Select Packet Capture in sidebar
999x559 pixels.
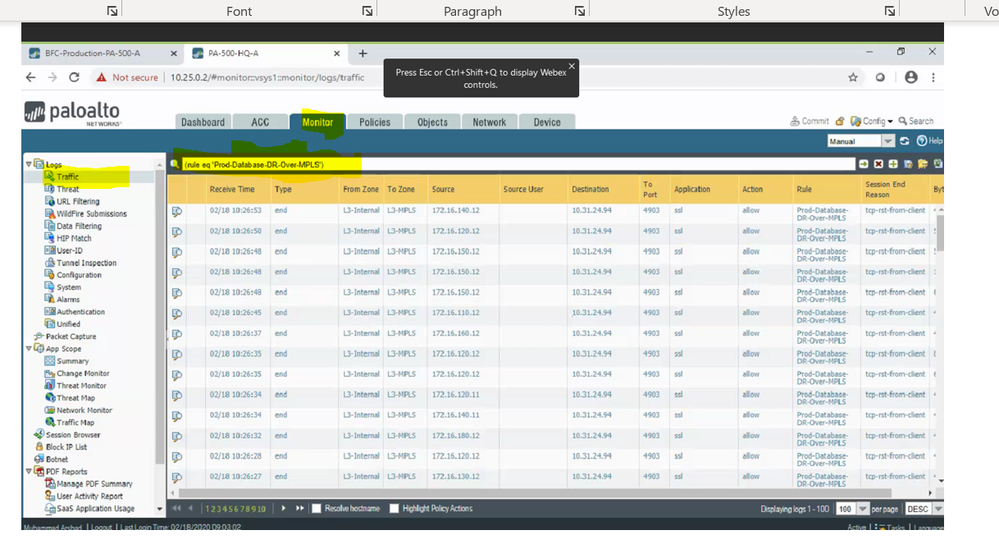[70, 337]
